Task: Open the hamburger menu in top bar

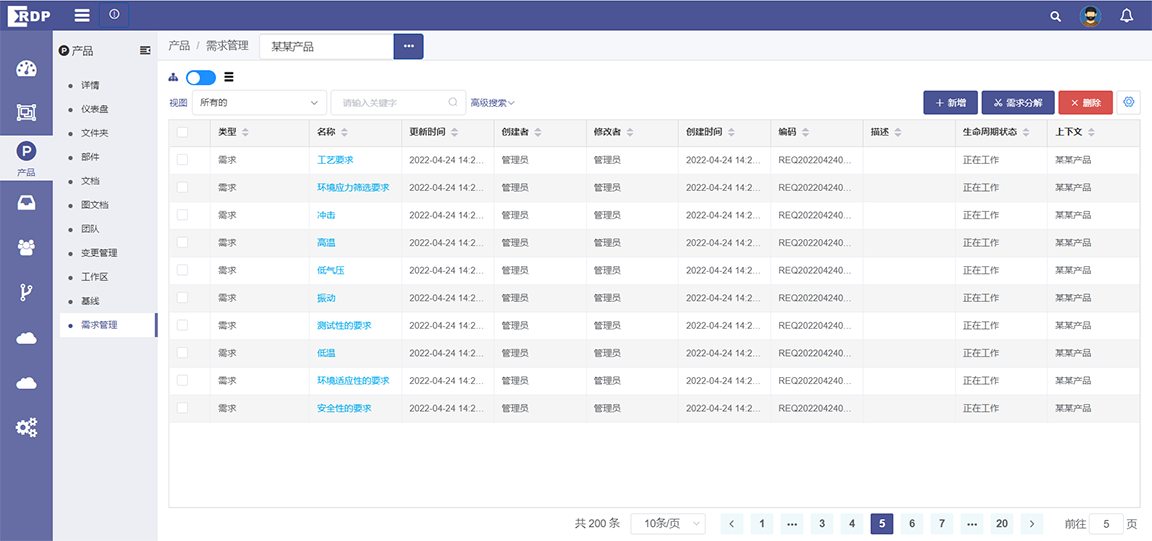Action: pyautogui.click(x=82, y=15)
